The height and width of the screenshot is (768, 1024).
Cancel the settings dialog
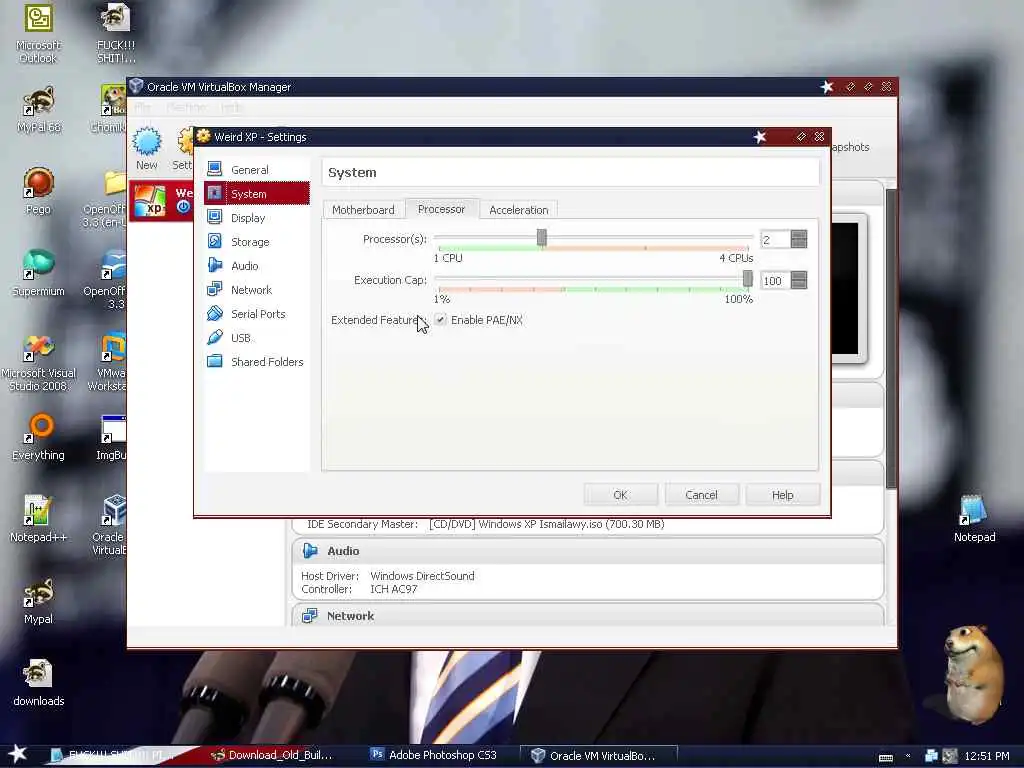[701, 495]
